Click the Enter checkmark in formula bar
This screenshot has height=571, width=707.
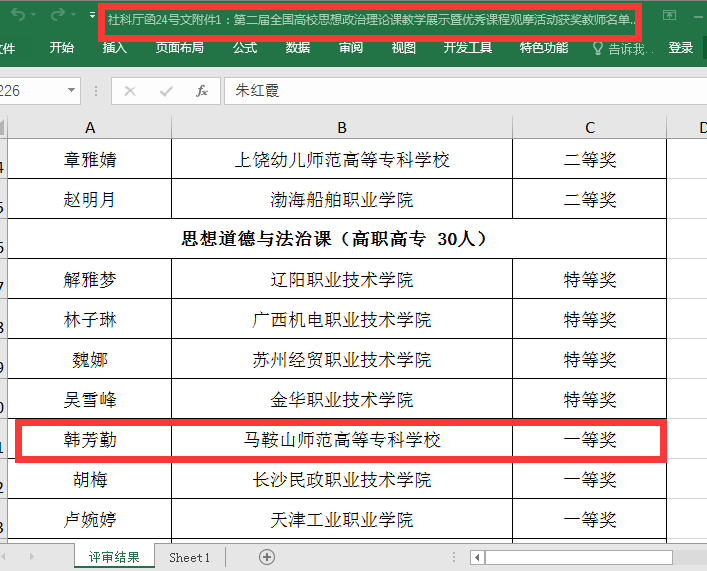click(x=165, y=91)
